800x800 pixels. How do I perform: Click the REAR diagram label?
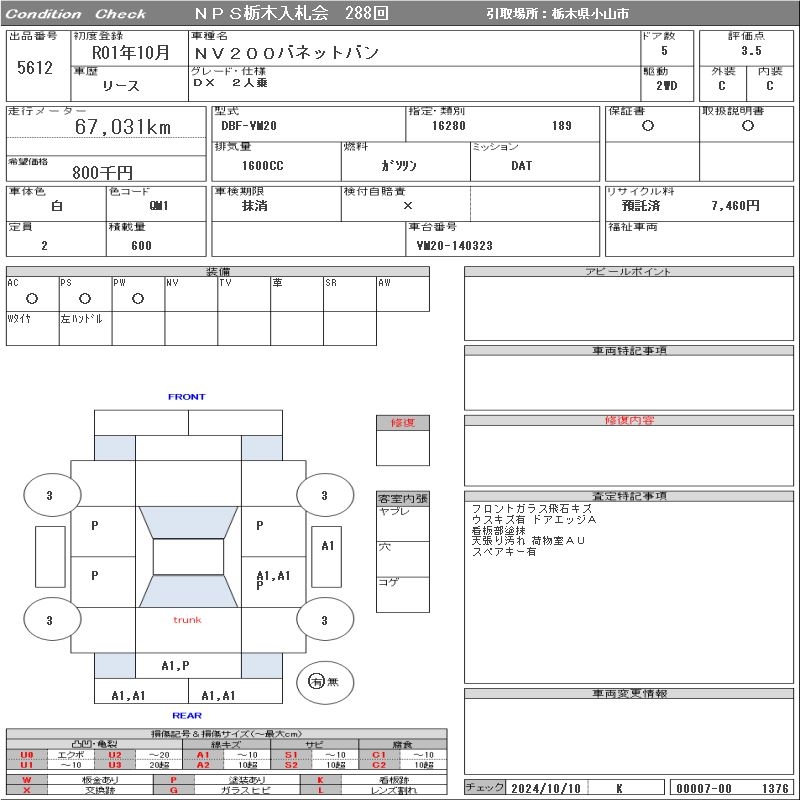click(187, 715)
